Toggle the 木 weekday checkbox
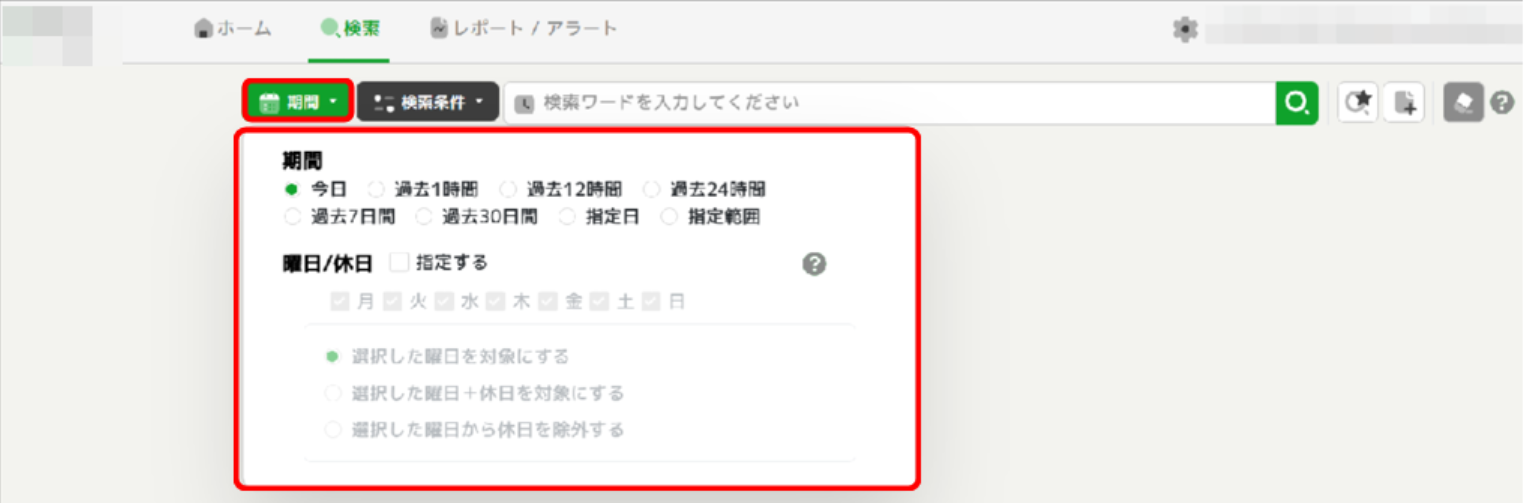This screenshot has width=1524, height=503. pos(496,301)
